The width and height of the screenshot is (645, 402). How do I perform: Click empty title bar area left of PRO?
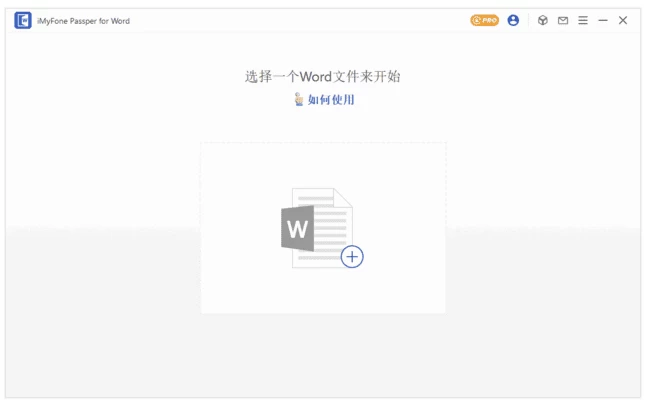(x=300, y=20)
